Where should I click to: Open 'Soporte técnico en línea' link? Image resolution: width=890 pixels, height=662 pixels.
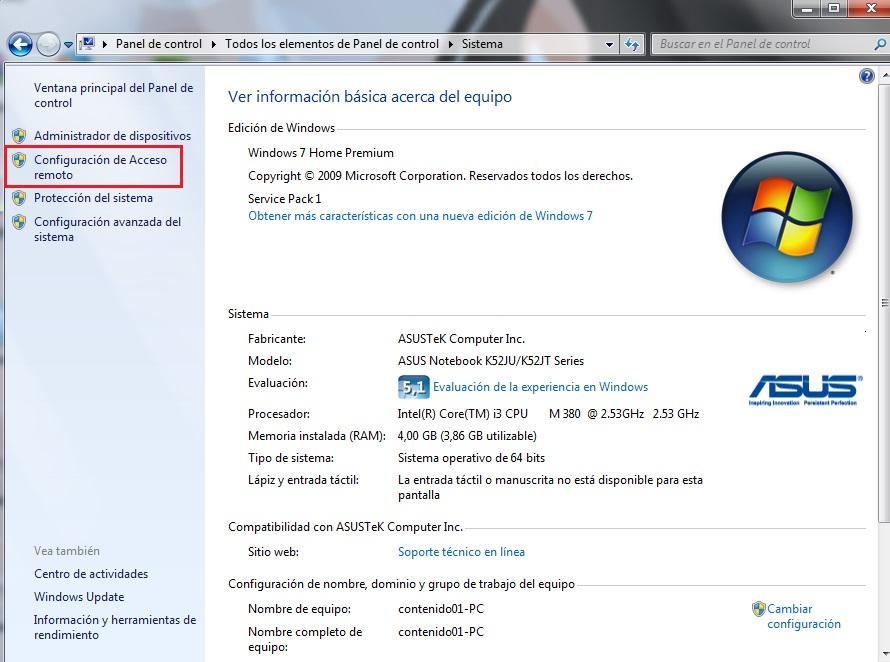tap(461, 552)
